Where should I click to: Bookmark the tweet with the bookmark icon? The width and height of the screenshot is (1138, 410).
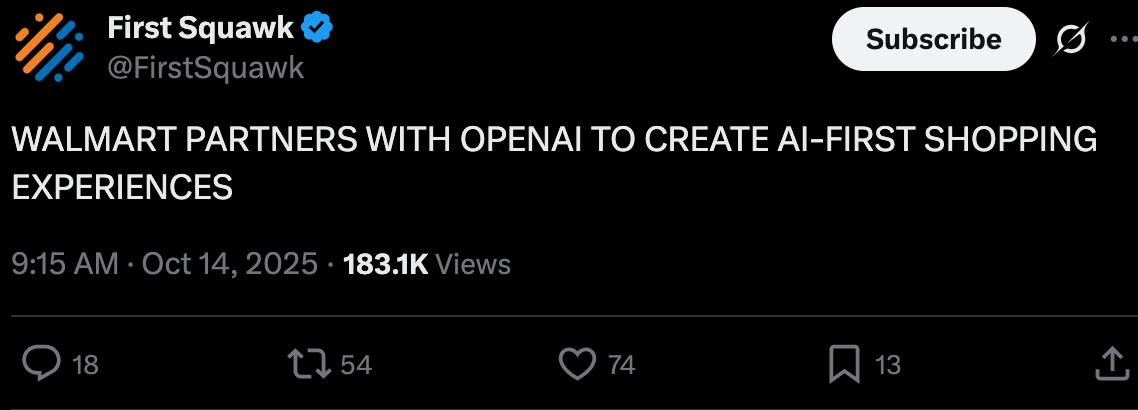click(846, 364)
